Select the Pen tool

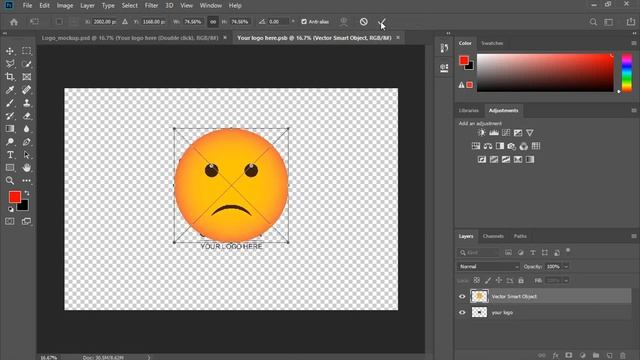tap(27, 142)
